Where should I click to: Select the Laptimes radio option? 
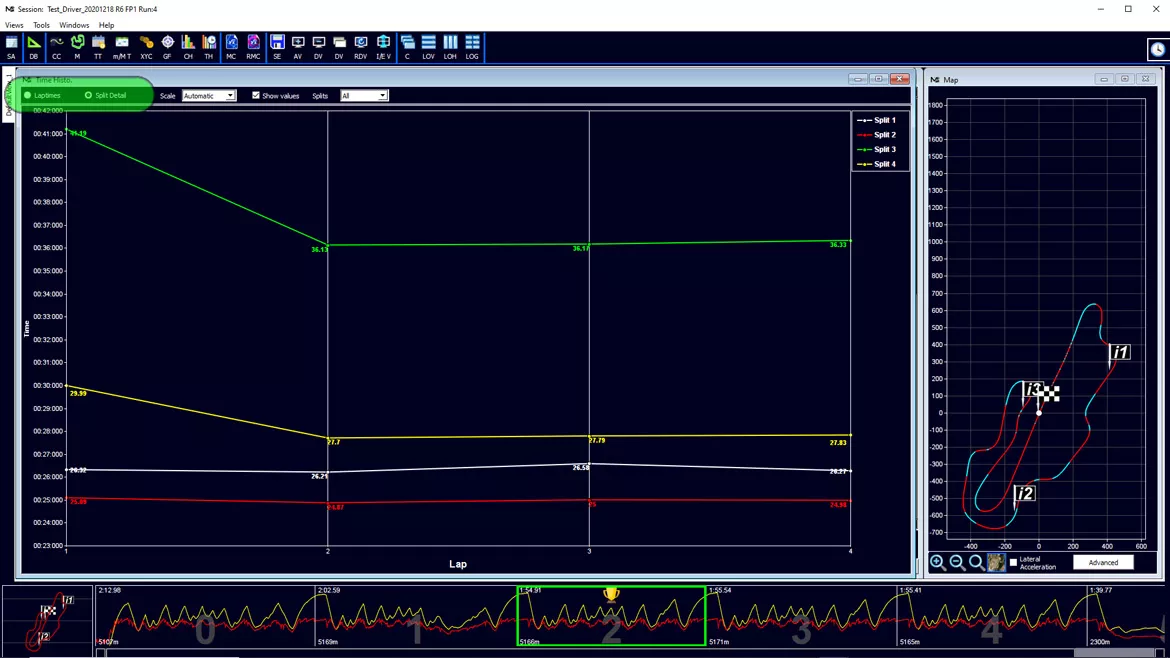[43, 95]
